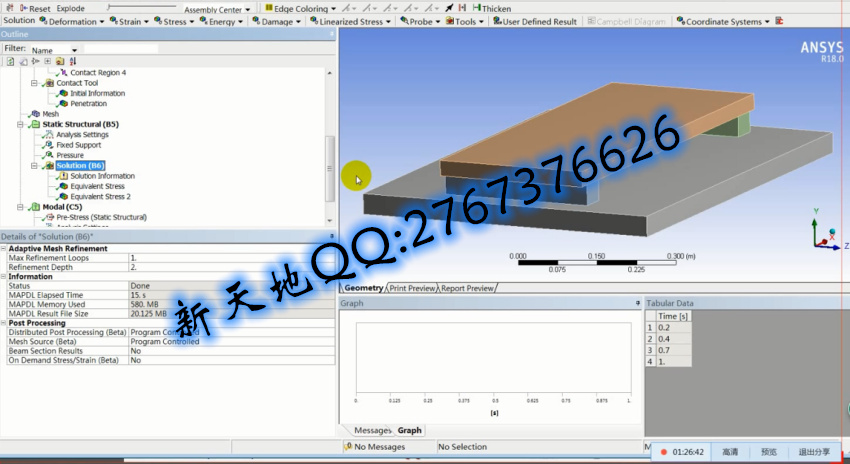The image size is (850, 464).
Task: Open Solution Information in the outline
Action: 102,176
